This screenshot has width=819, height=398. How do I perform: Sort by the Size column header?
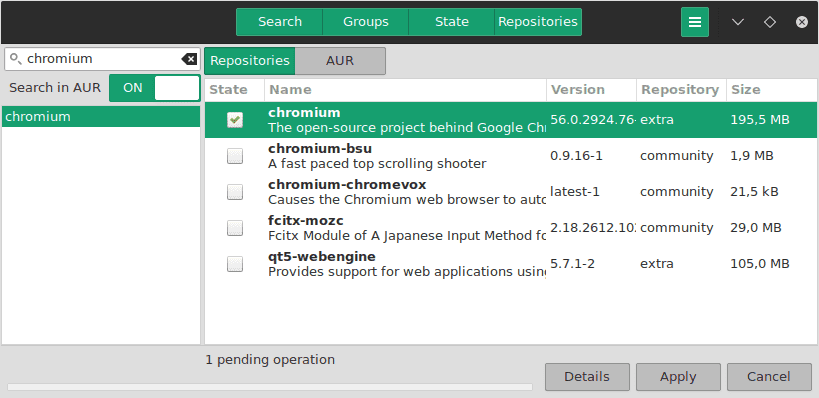(772, 90)
